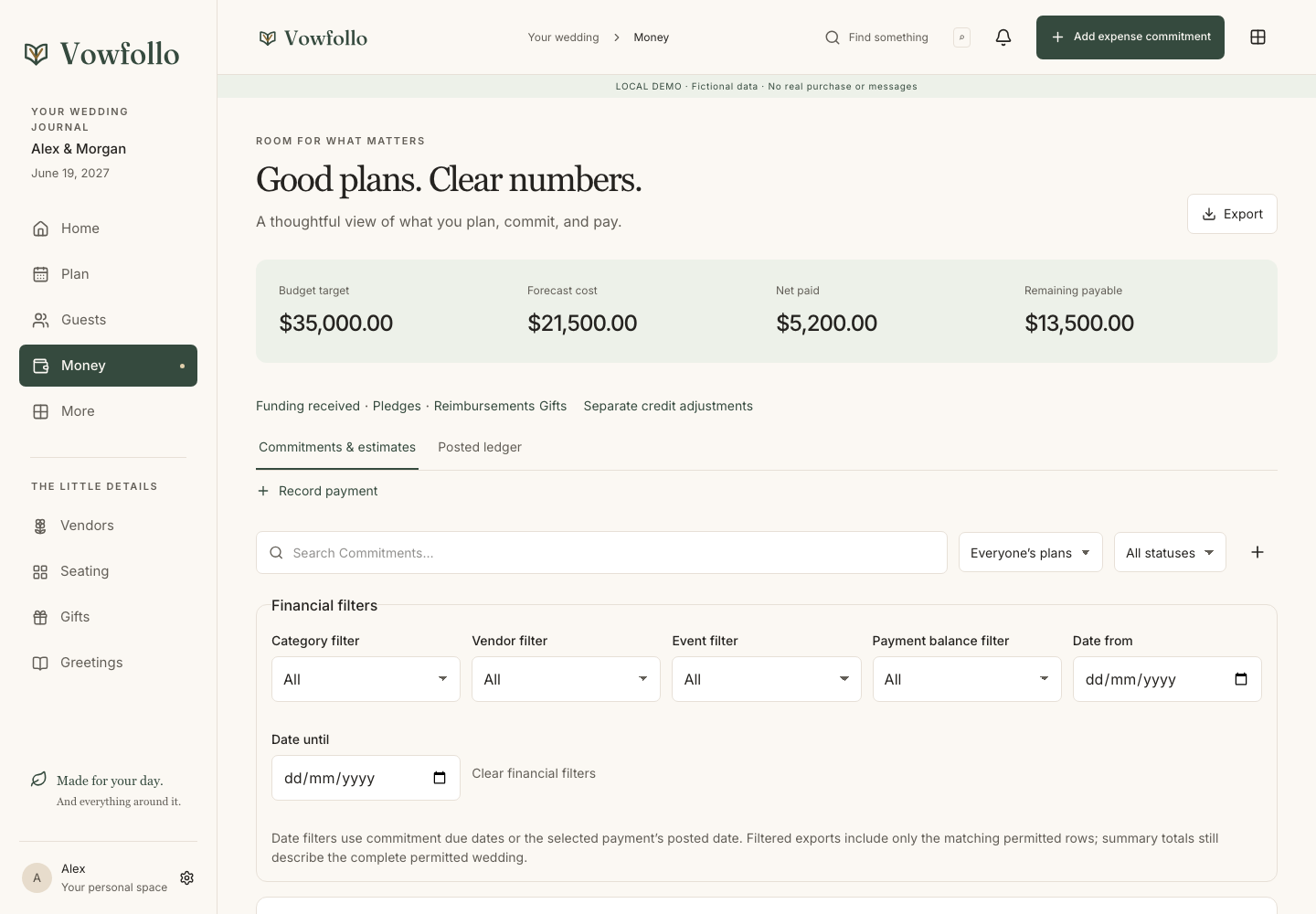Screen dimensions: 1316x914
Task: Click the leaf icon beside Made for your day
Action: [38, 780]
